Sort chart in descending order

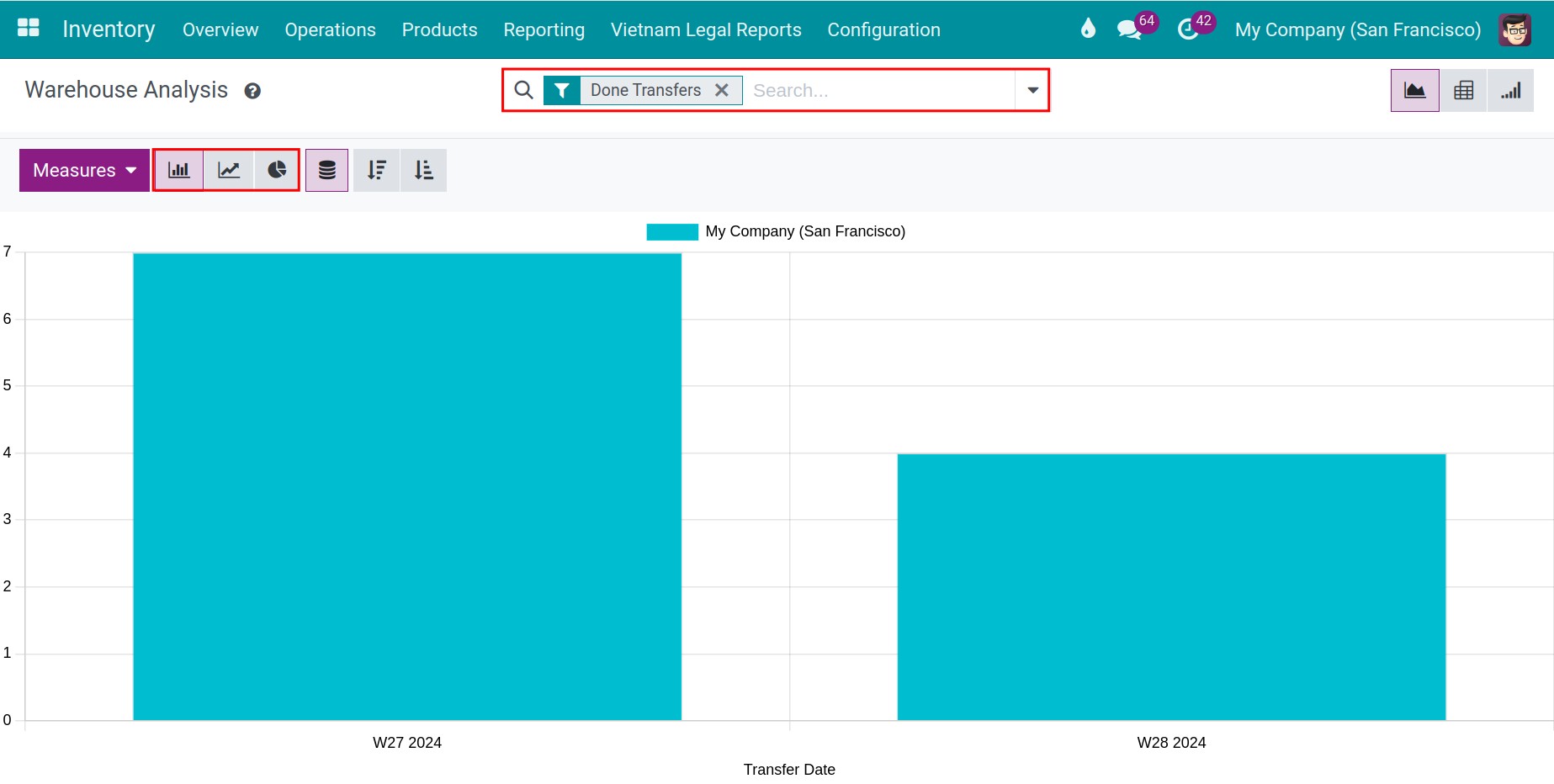click(376, 170)
